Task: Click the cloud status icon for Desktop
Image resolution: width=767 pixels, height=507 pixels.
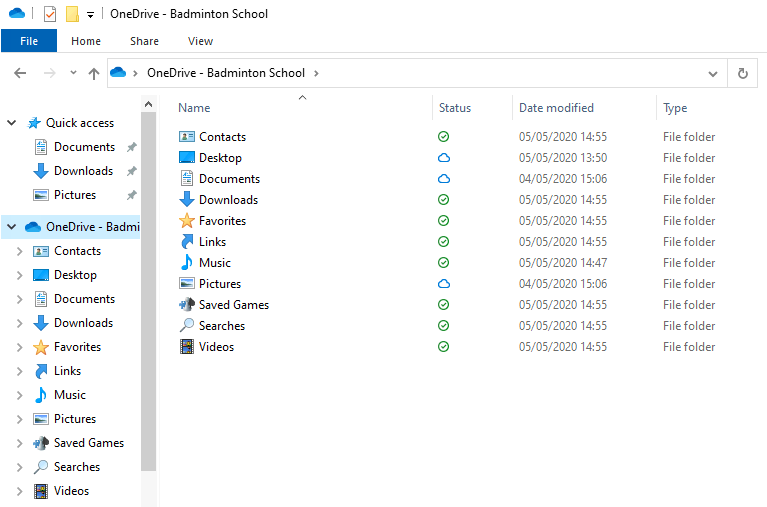Action: (x=443, y=158)
